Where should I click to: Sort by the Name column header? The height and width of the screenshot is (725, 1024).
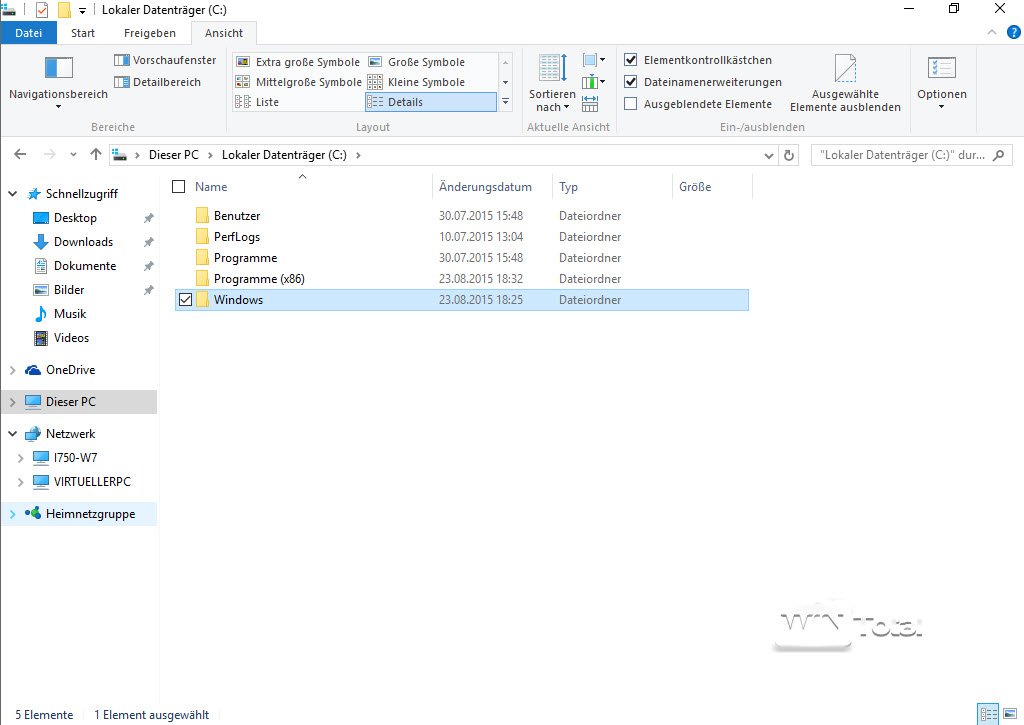tap(211, 187)
